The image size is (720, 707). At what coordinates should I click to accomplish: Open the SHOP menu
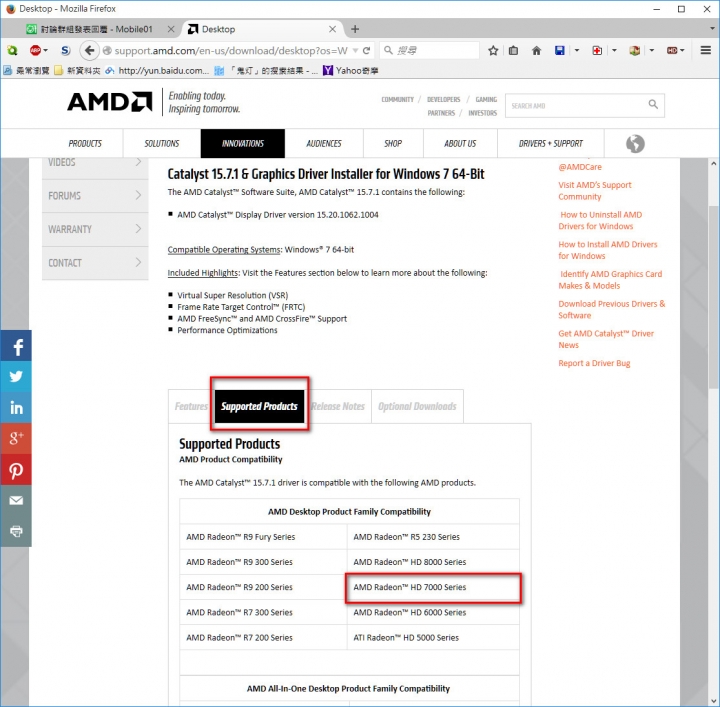coord(393,144)
